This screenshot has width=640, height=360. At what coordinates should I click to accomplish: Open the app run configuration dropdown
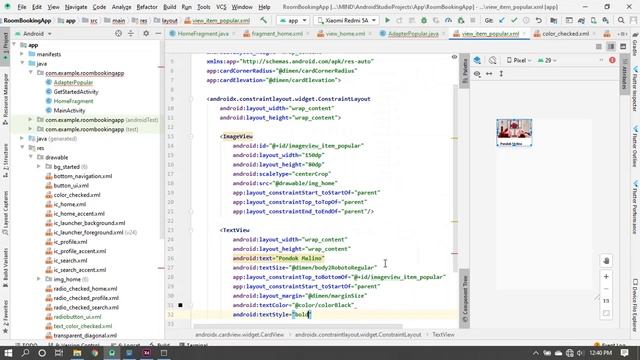[293, 20]
